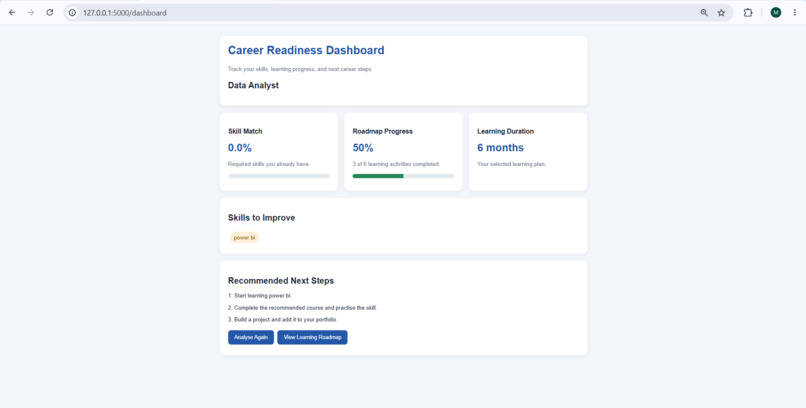Click 'Required skills you already have' text

click(269, 164)
